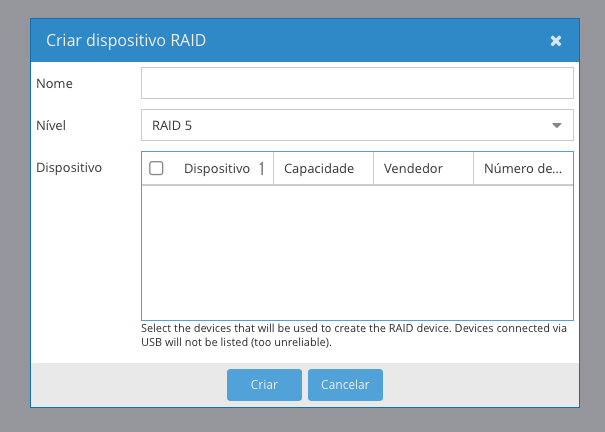Click the Nome text input field
605x432 pixels.
tap(357, 83)
